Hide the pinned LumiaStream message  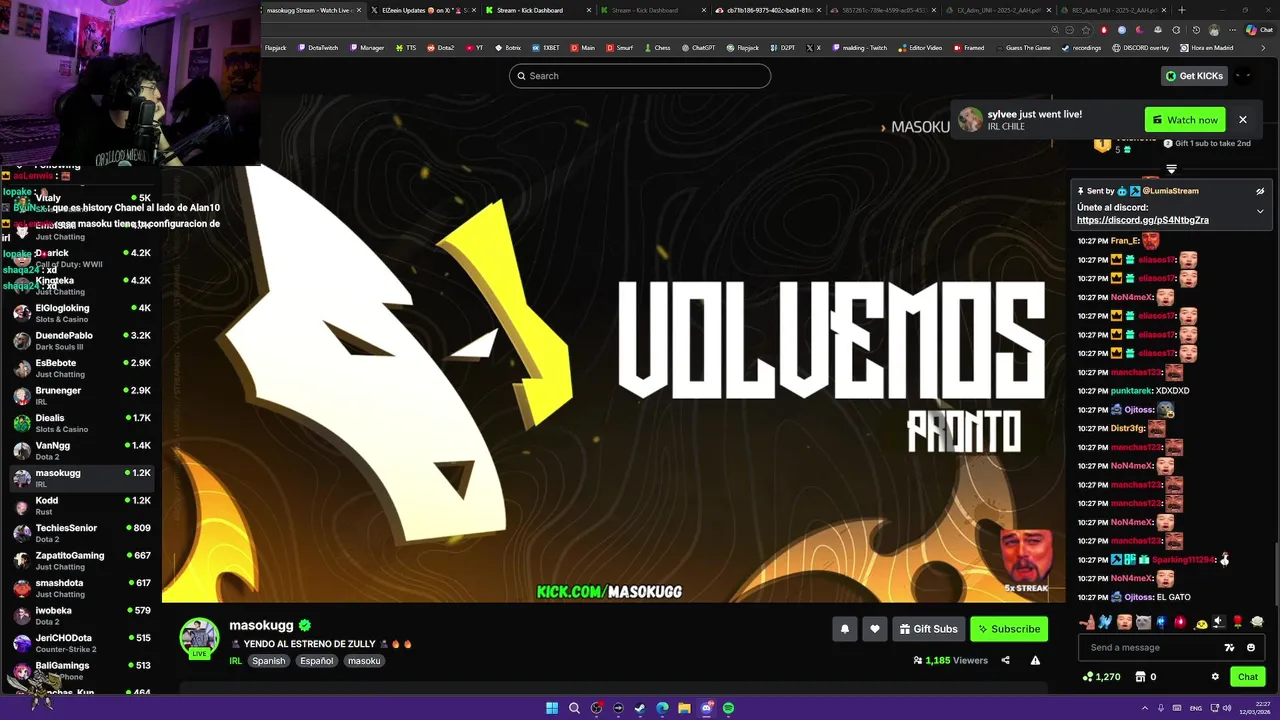1260,191
